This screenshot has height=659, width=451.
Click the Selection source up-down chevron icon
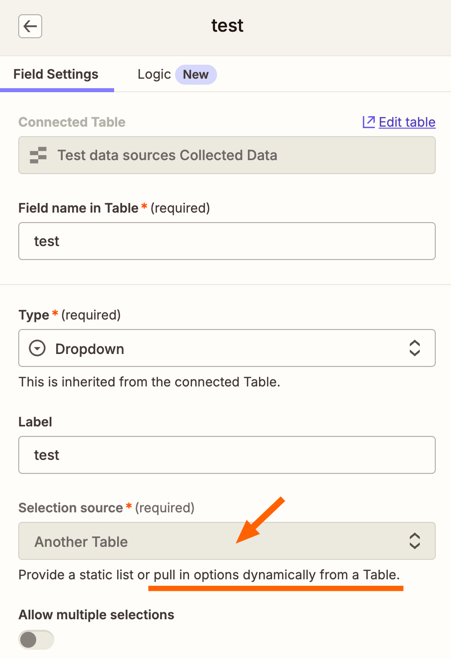pyautogui.click(x=414, y=541)
